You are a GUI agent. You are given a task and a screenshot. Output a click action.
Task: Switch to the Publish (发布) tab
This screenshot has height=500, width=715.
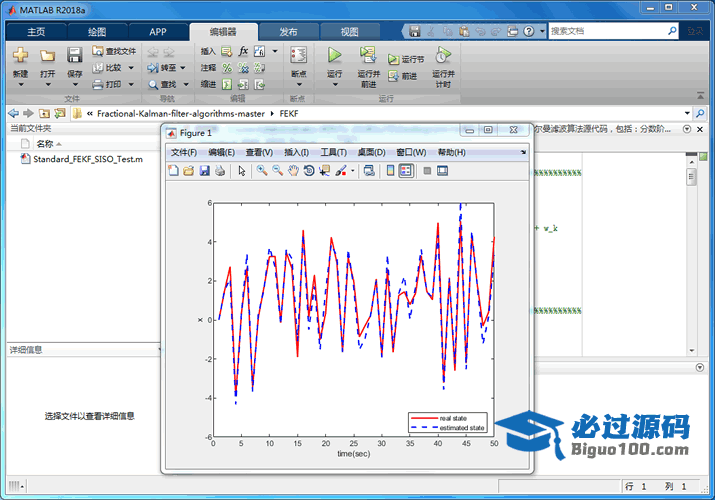288,31
